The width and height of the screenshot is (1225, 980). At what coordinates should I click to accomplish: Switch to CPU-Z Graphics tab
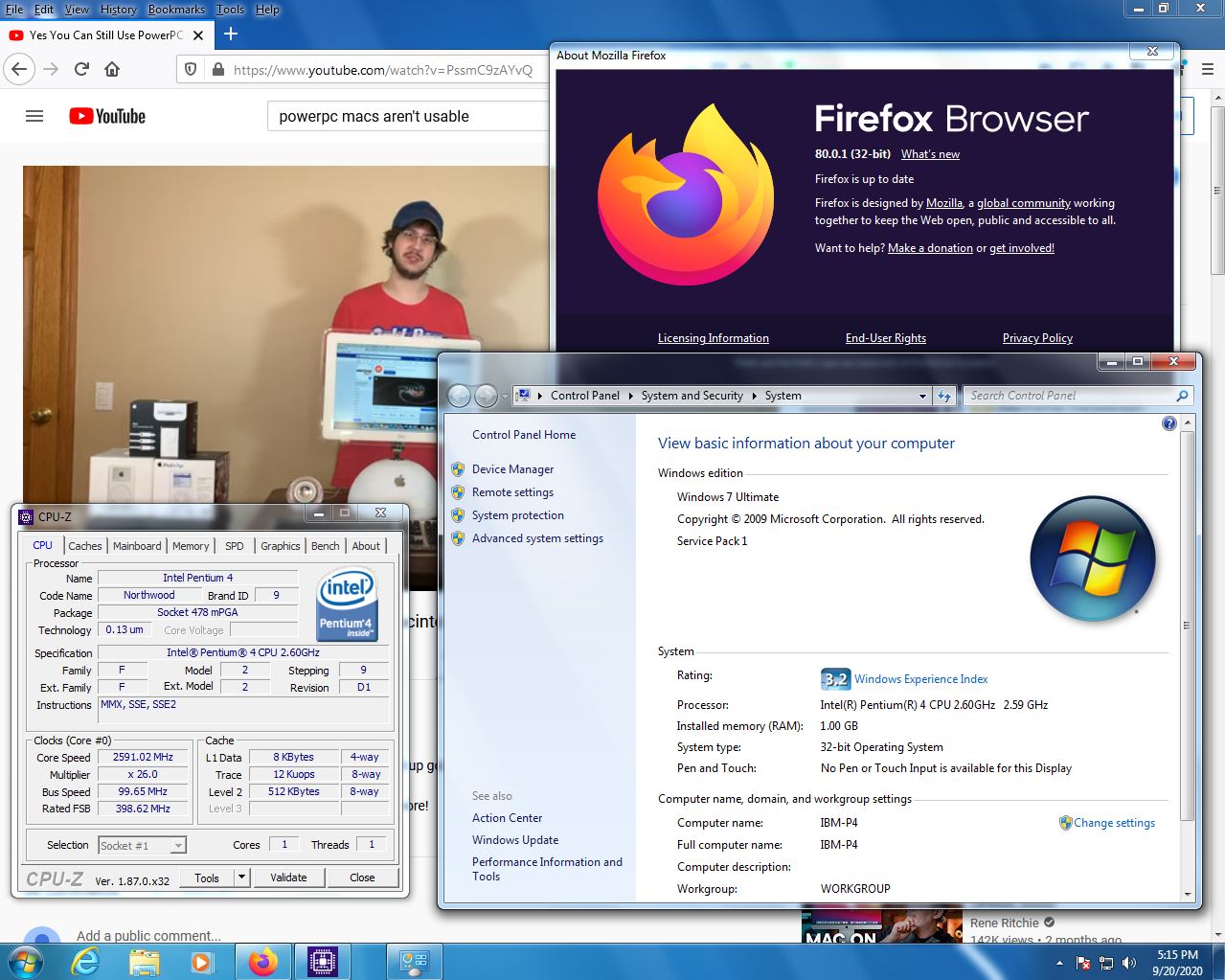tap(281, 546)
